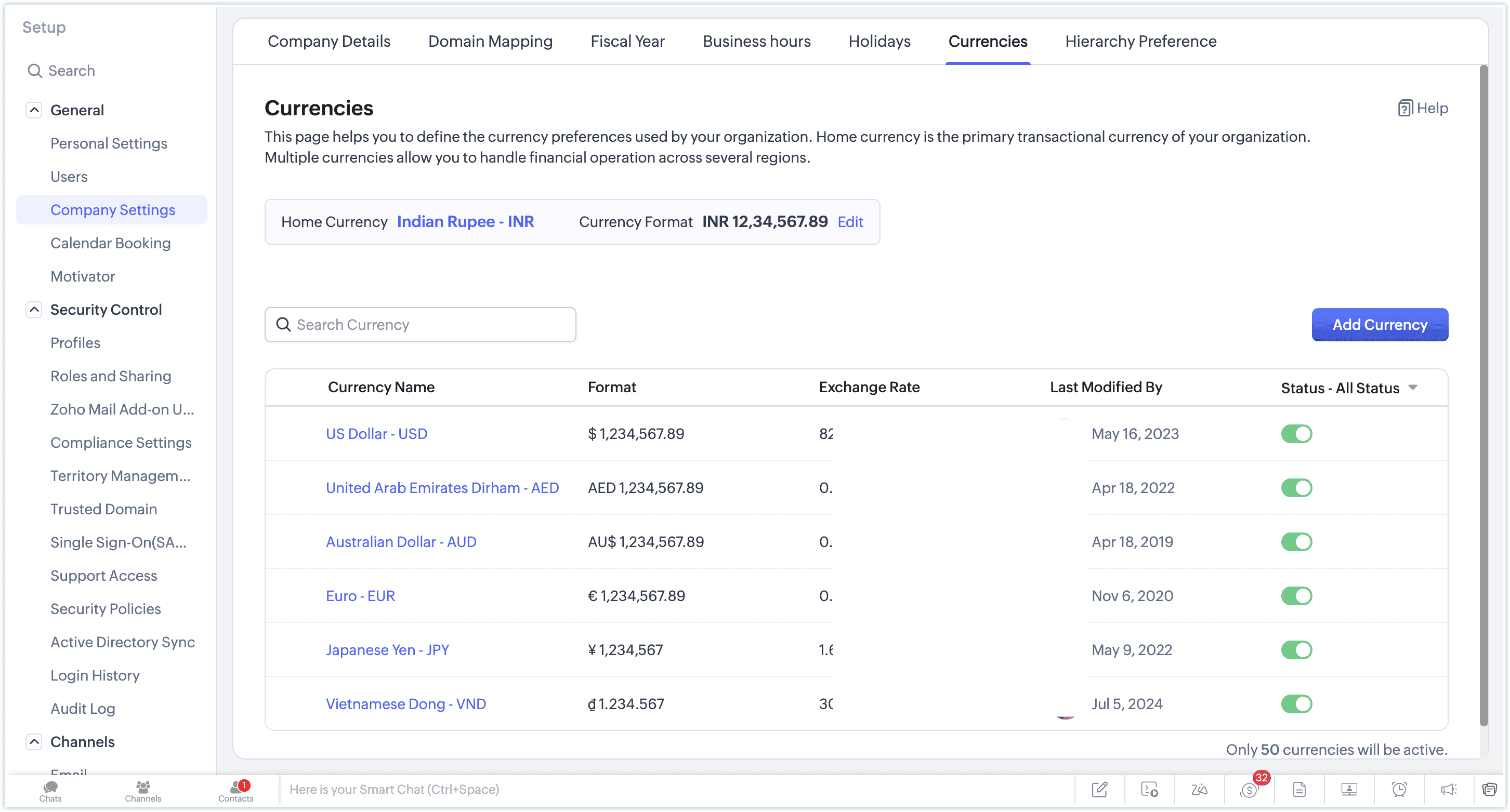The image size is (1510, 812).
Task: Open the Hierarchy Preference tab
Action: pyautogui.click(x=1140, y=42)
